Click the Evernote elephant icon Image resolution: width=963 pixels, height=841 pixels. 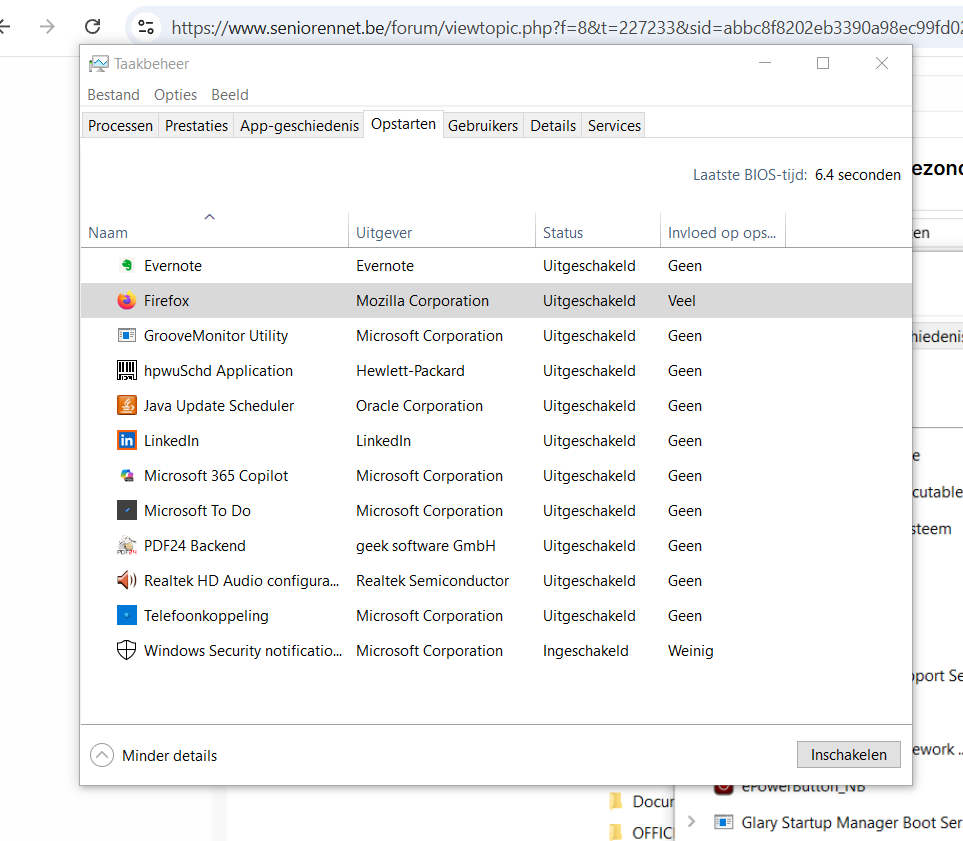[x=126, y=266]
